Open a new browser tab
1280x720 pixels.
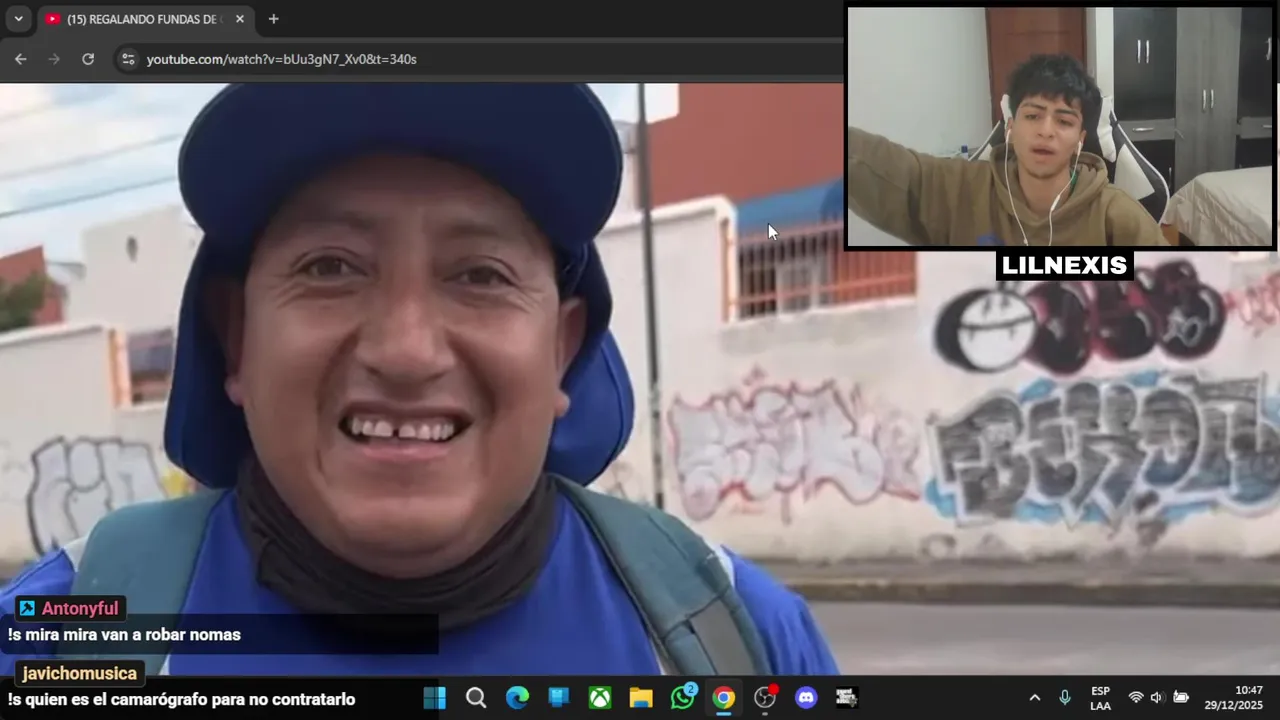click(273, 19)
